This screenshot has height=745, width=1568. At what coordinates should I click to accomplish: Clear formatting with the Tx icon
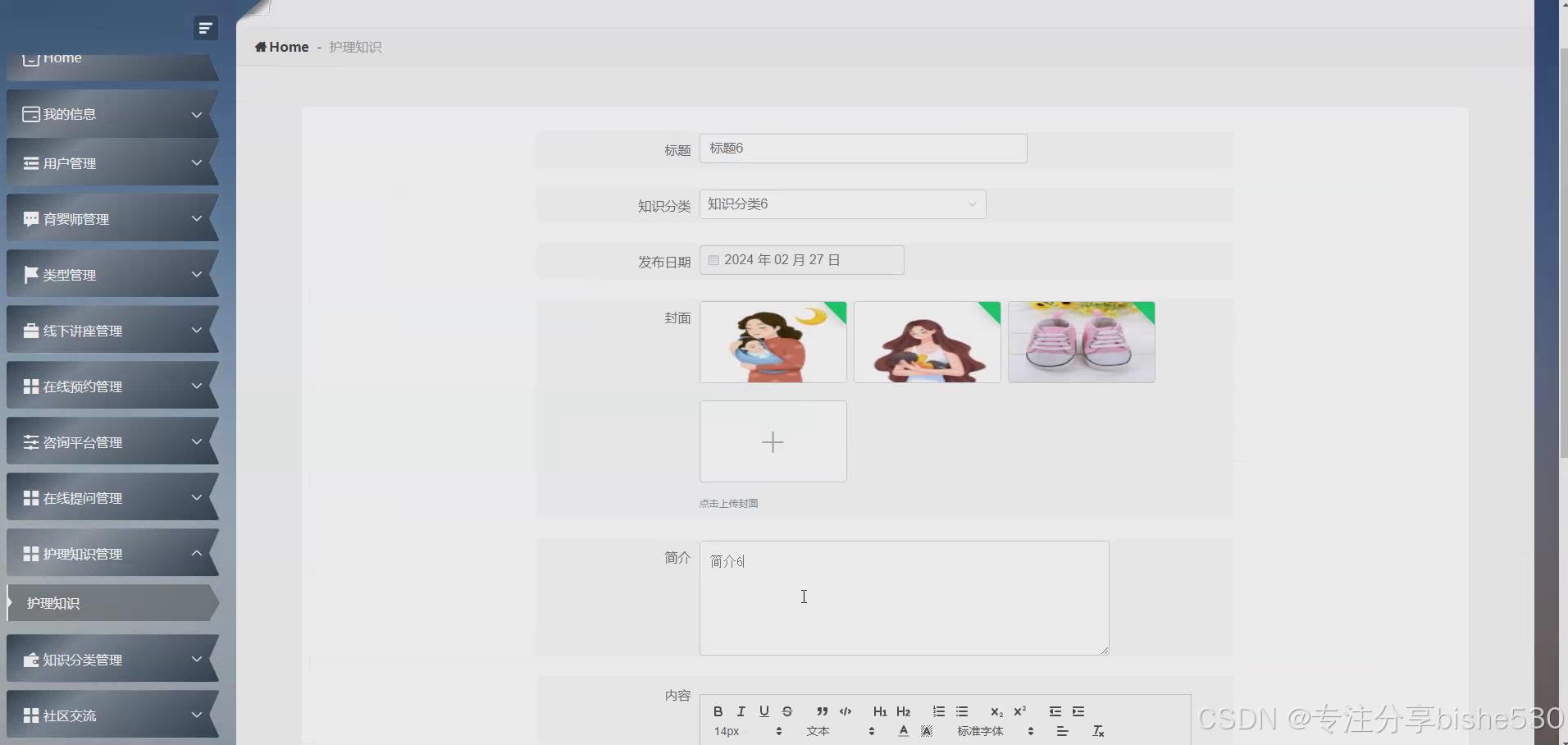(x=1099, y=730)
